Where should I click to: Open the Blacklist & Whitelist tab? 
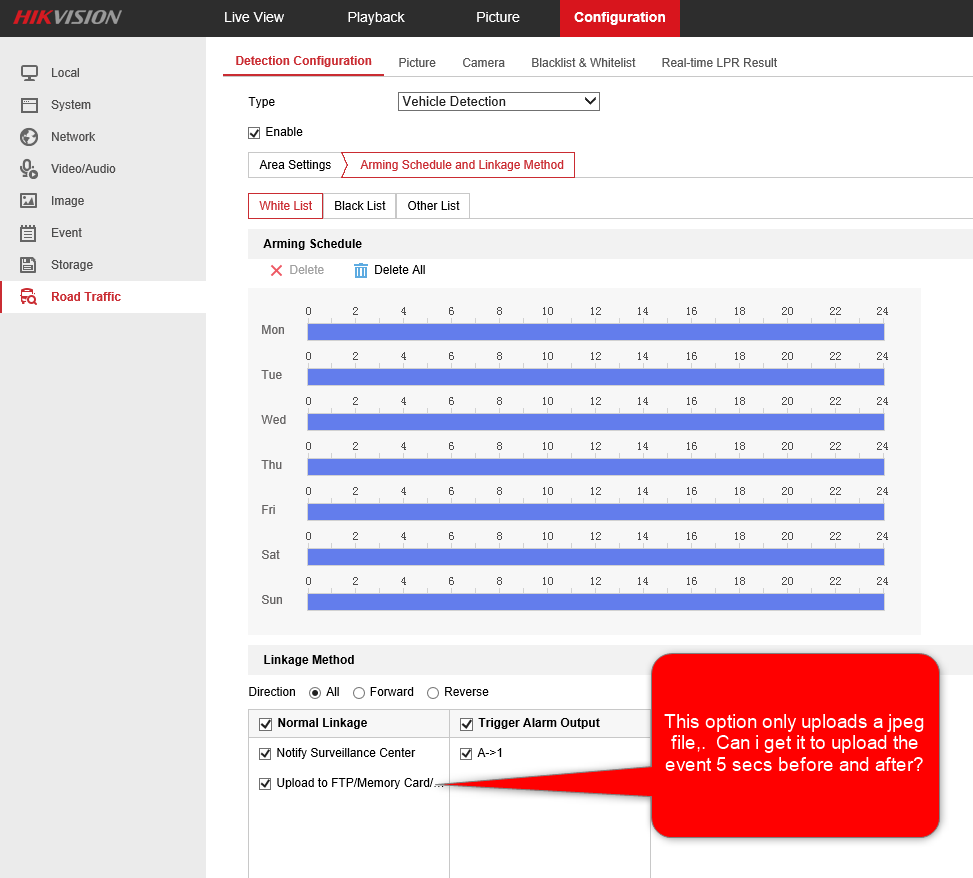[x=583, y=62]
